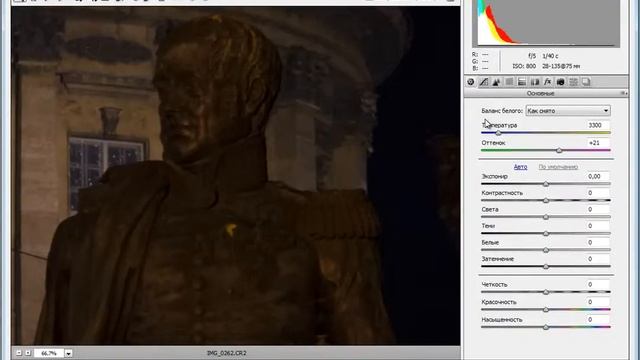Click the zoom in plus button

(28, 353)
